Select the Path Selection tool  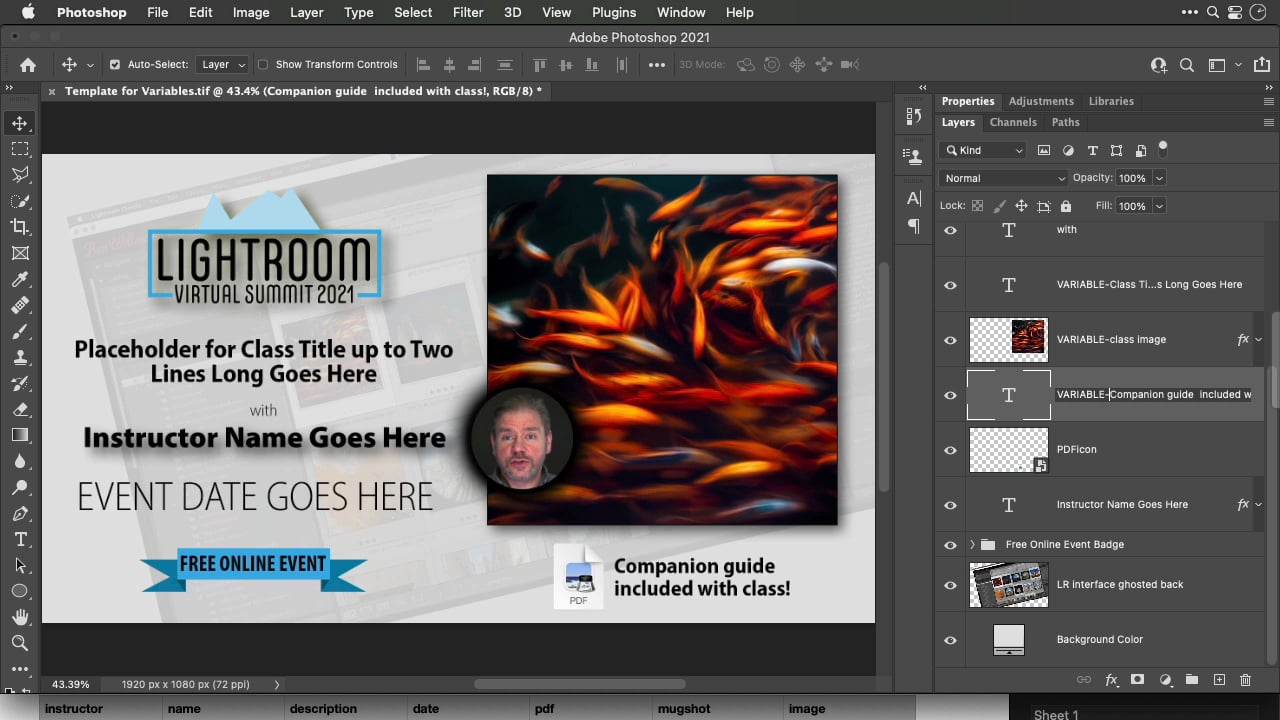[20, 566]
